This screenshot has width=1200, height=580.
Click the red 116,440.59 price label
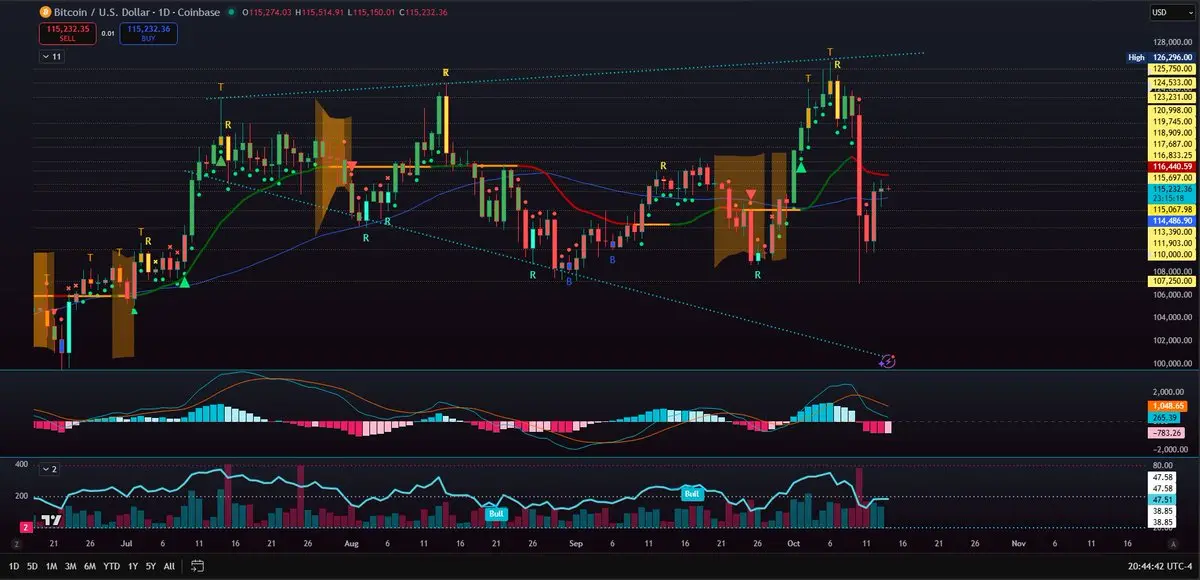(x=1172, y=167)
